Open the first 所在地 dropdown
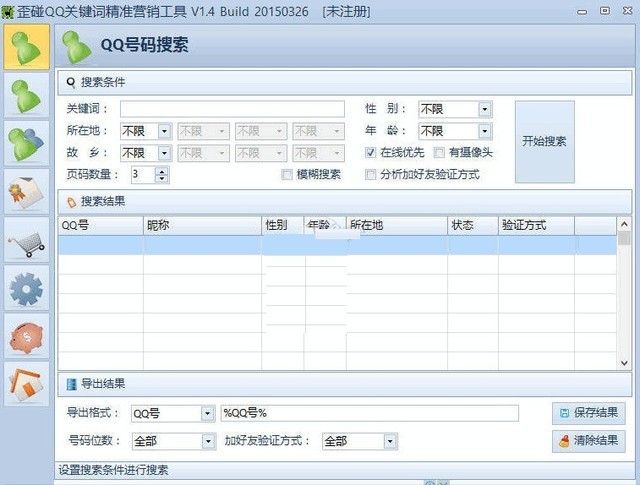 [164, 131]
